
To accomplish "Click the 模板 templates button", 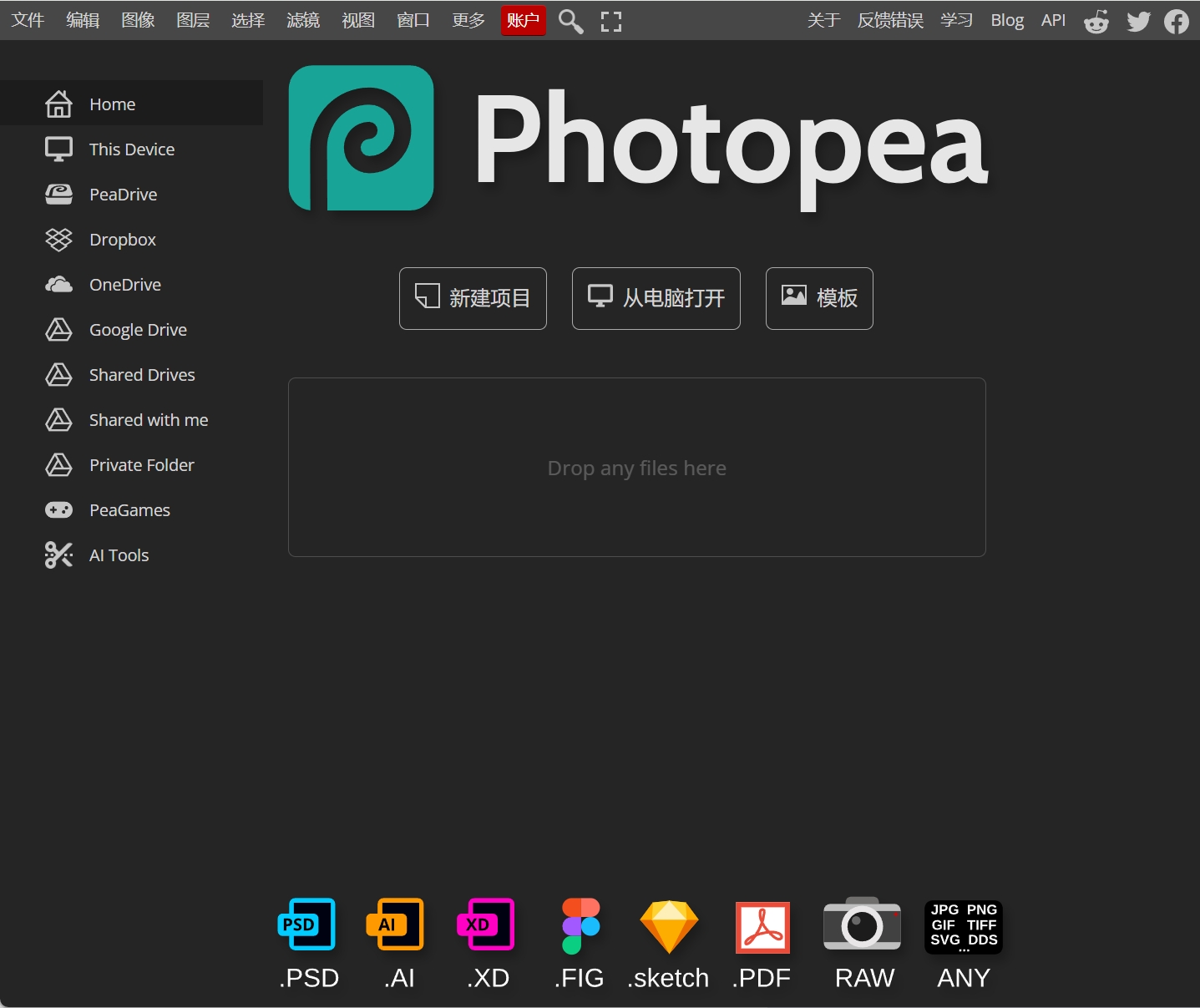I will (819, 298).
